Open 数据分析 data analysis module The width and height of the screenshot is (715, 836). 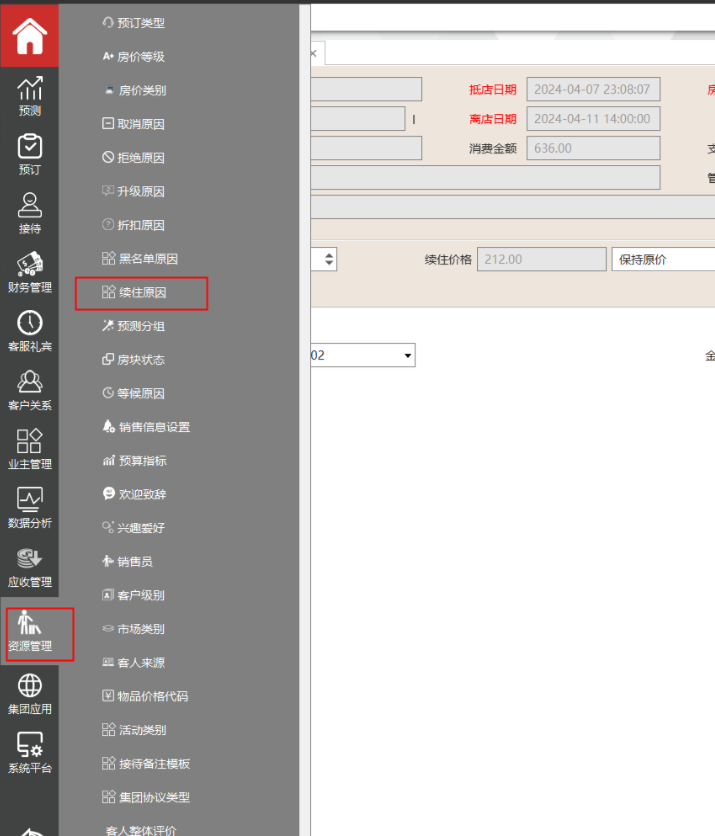tap(29, 507)
